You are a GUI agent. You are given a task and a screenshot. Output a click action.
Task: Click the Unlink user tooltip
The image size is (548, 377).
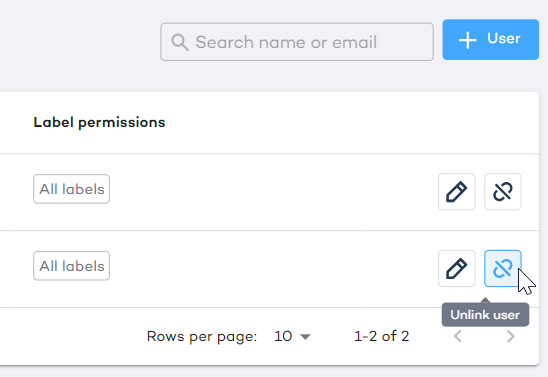click(x=485, y=315)
